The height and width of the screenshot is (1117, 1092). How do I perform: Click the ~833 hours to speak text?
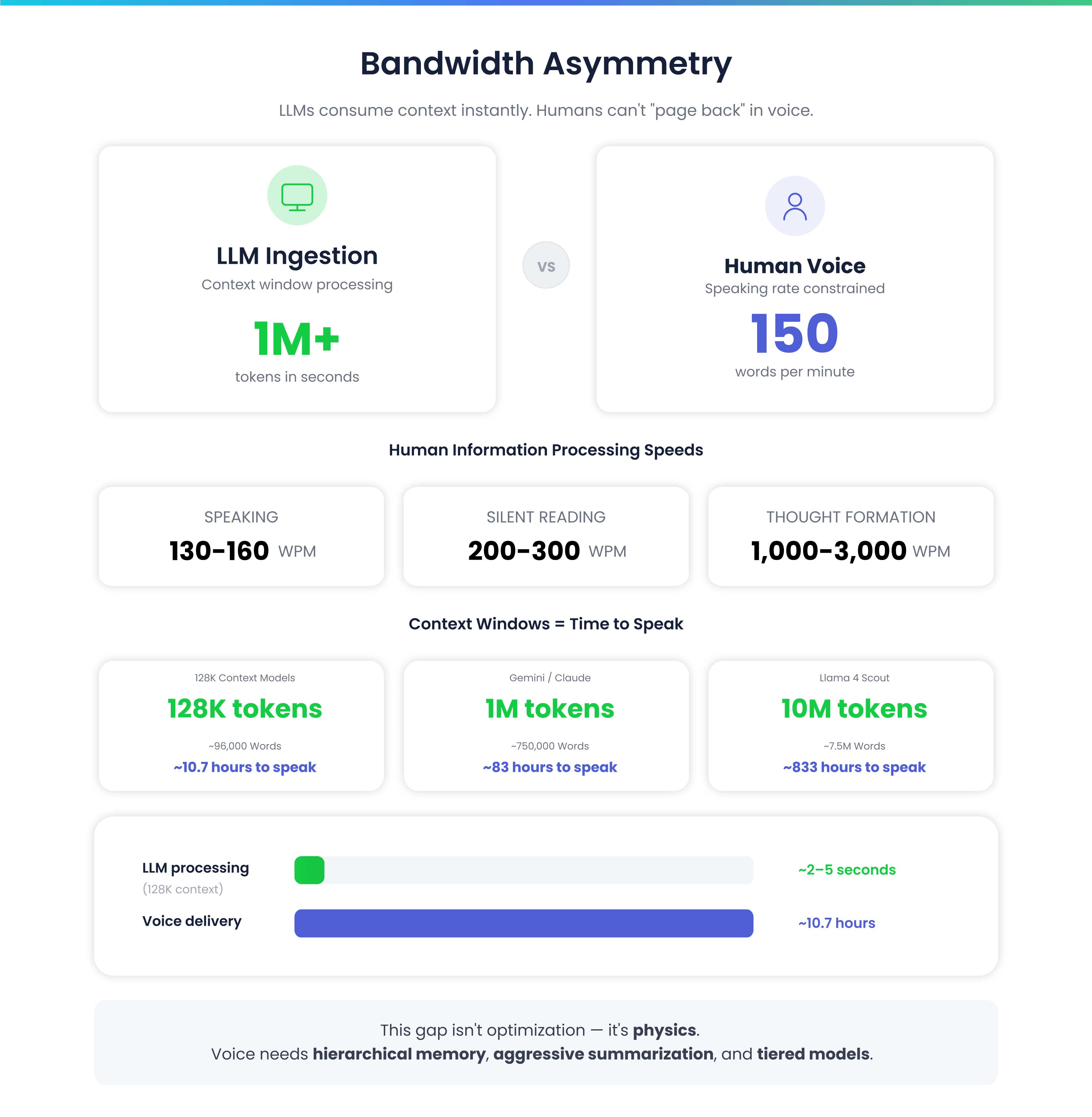tap(854, 768)
